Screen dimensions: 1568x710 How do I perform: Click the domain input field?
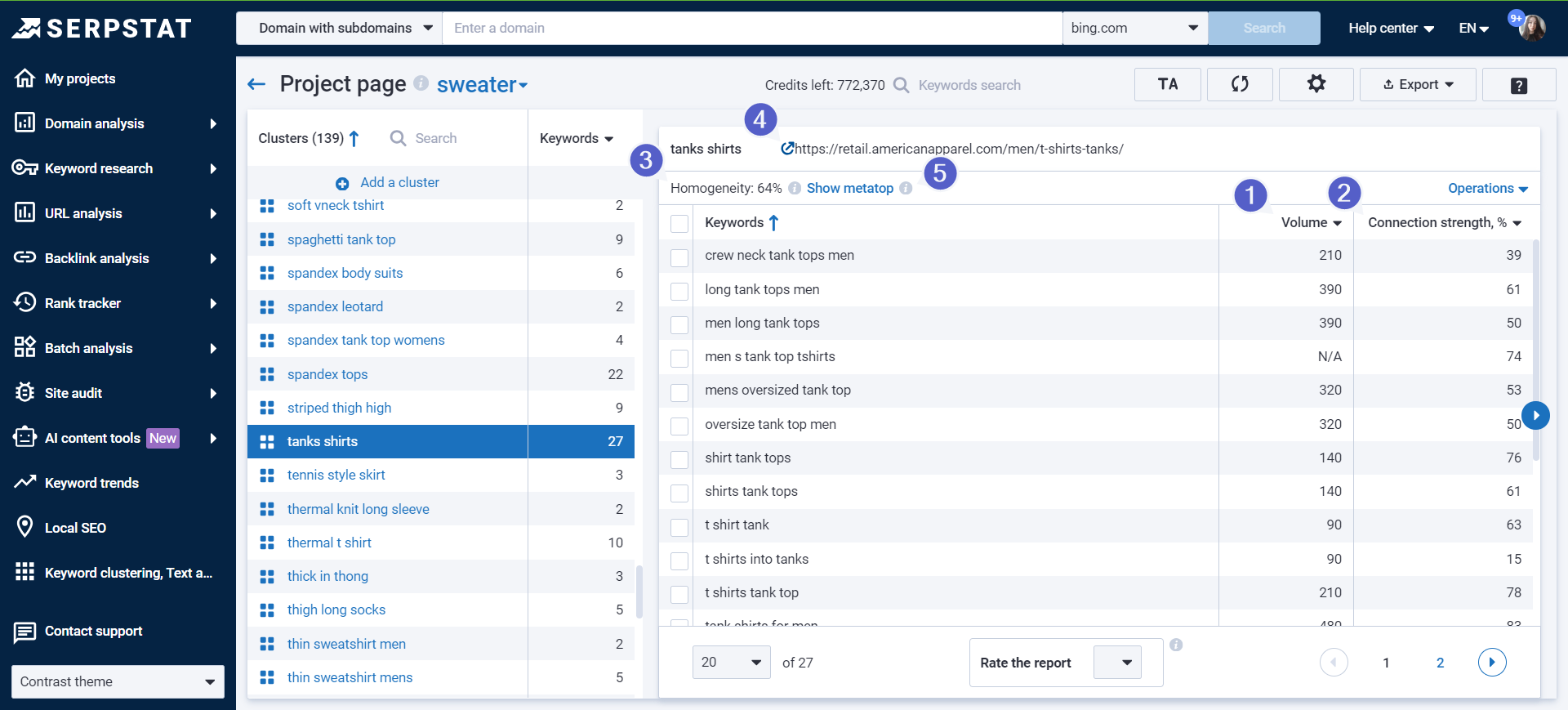point(752,28)
